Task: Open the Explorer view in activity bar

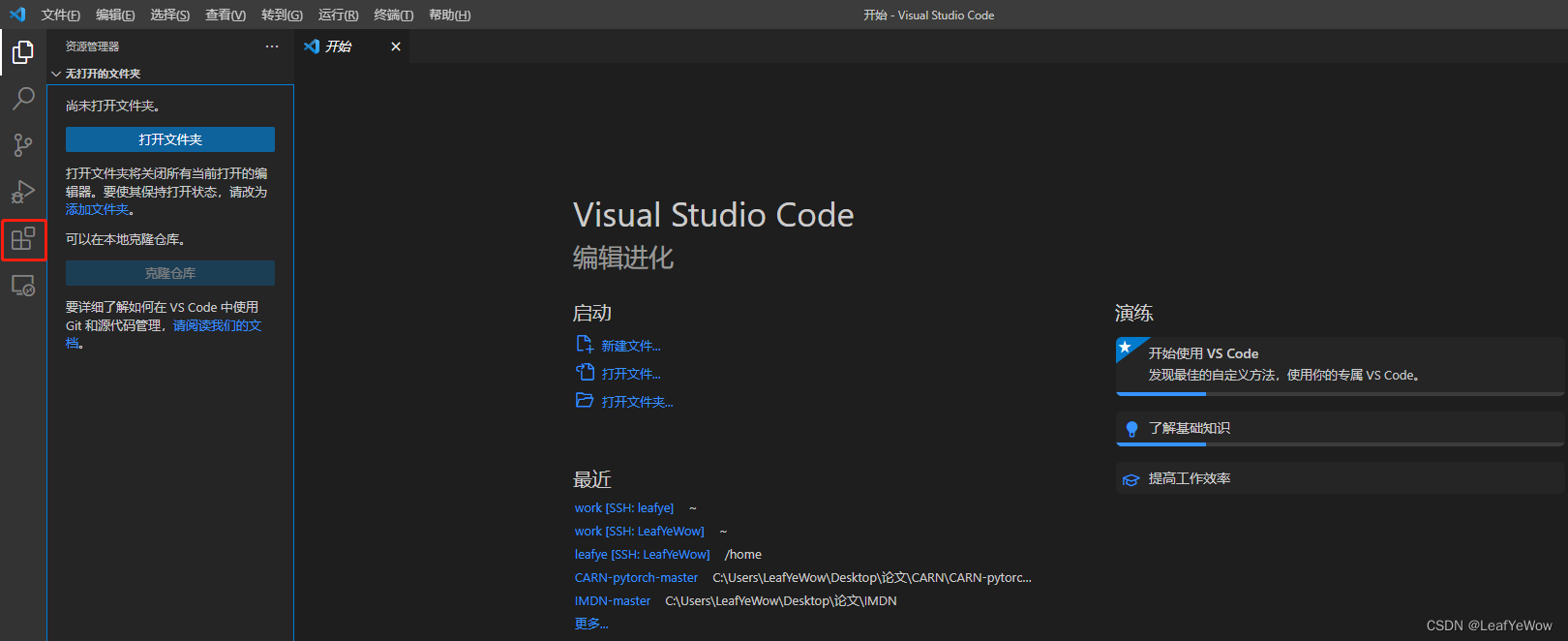Action: pos(23,52)
